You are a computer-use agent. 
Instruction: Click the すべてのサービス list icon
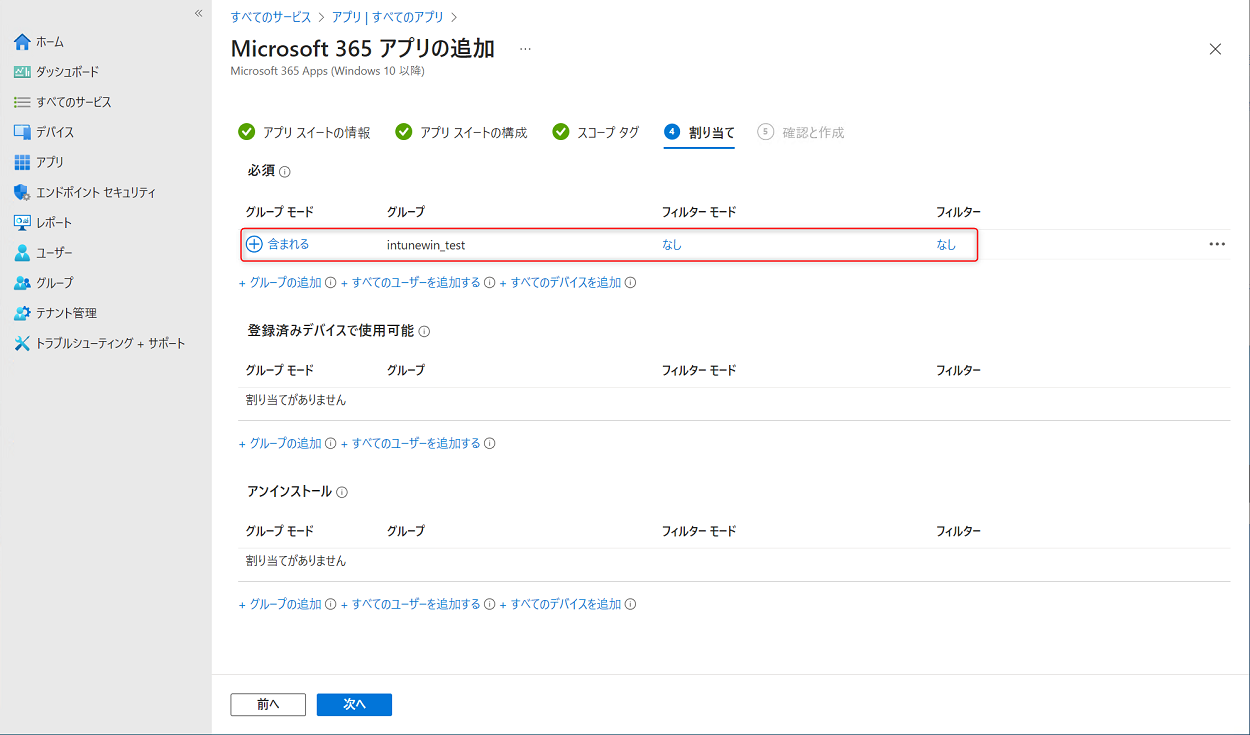[x=22, y=102]
